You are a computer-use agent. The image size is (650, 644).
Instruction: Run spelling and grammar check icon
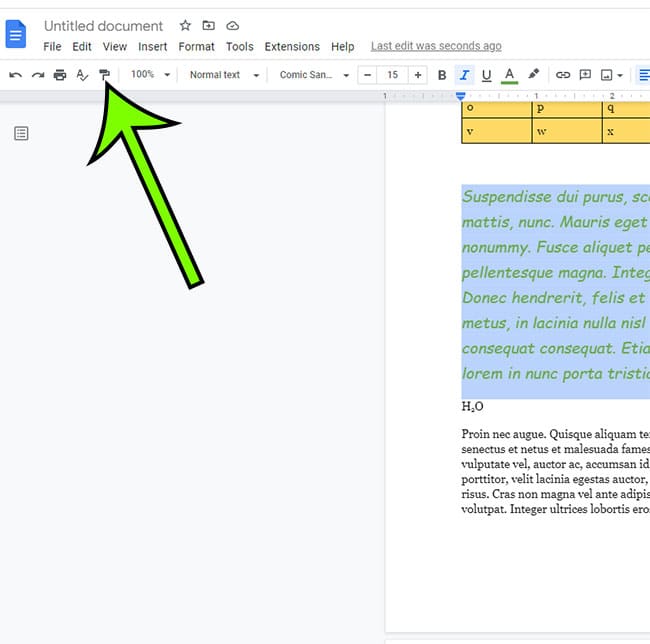click(x=82, y=75)
